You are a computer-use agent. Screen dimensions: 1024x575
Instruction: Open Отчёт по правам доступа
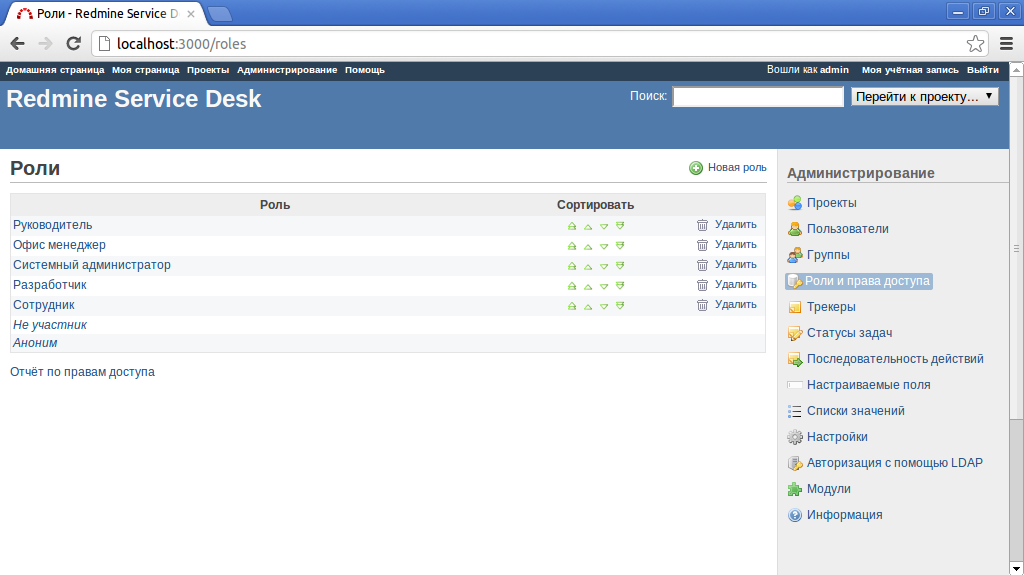82,372
